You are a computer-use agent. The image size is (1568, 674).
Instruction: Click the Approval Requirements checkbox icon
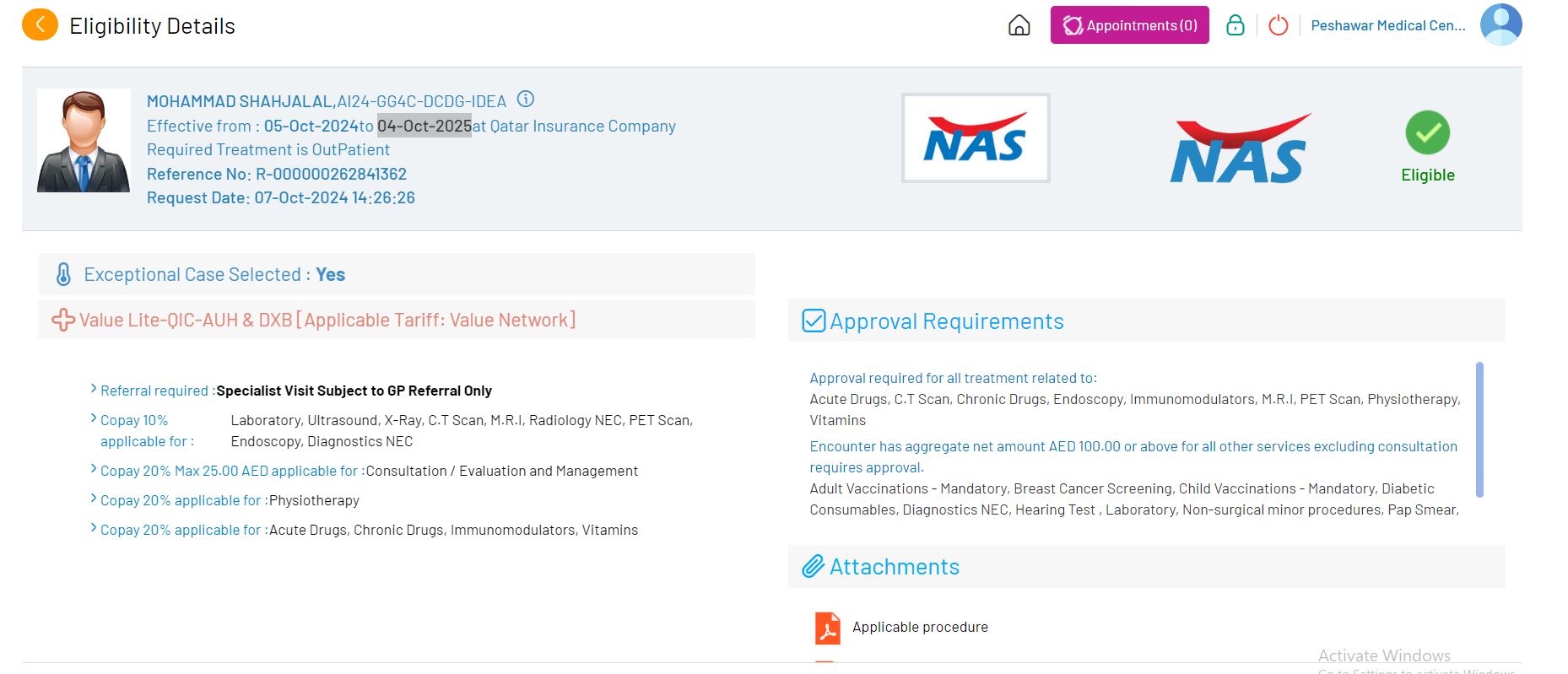click(x=814, y=321)
